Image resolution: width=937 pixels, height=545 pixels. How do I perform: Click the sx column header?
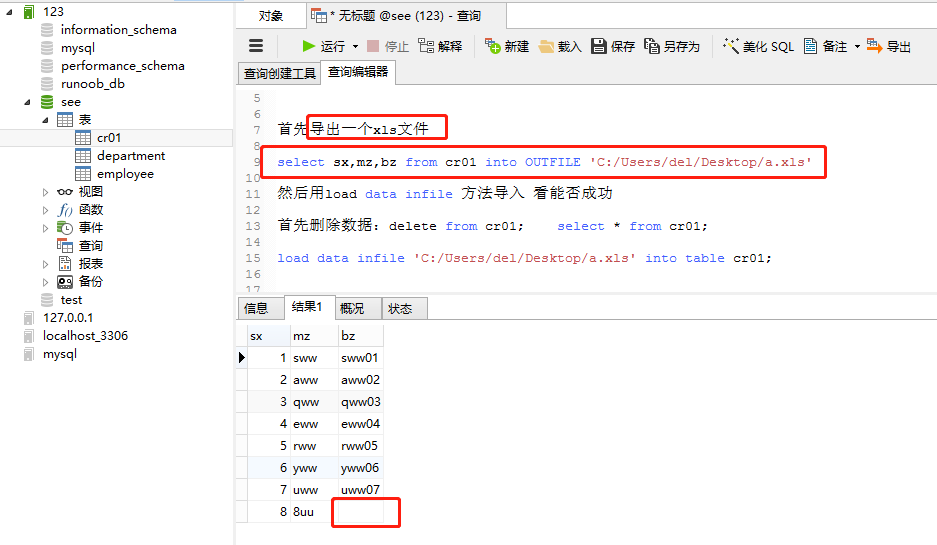tap(268, 336)
